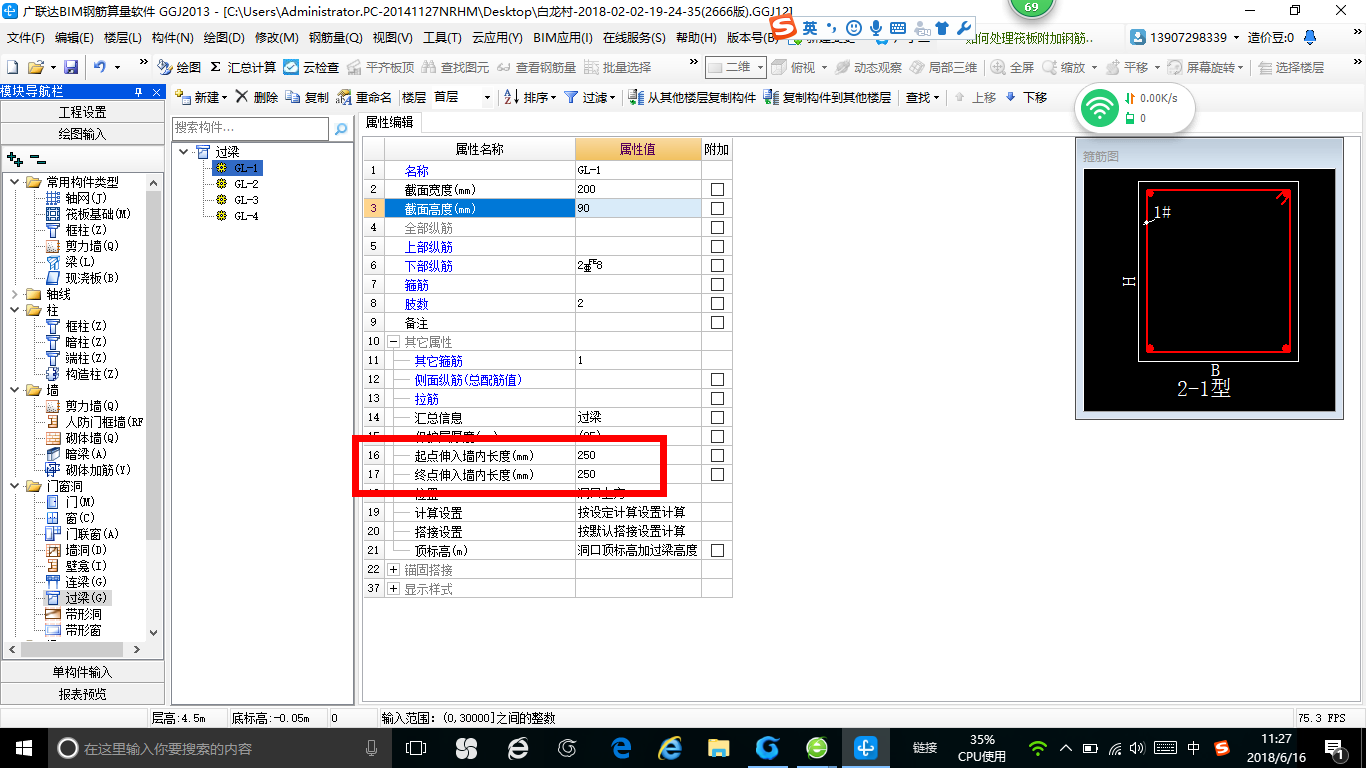
Task: Open the 排序 sort options
Action: (x=529, y=97)
